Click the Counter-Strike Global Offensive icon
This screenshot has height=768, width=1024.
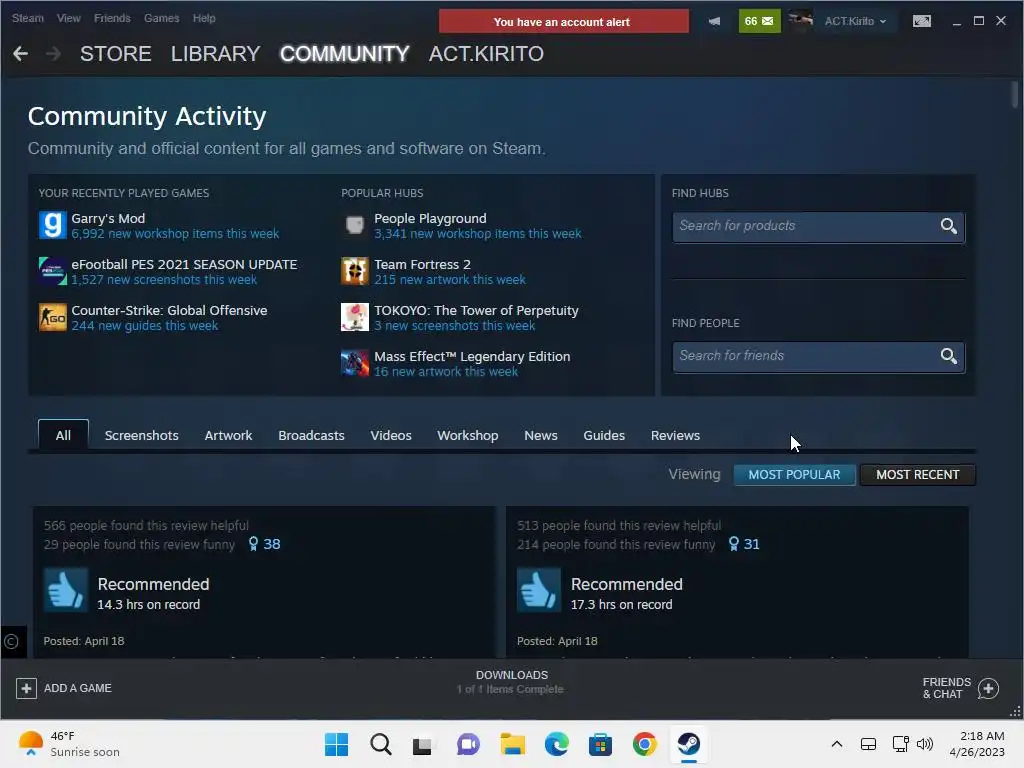(52, 317)
